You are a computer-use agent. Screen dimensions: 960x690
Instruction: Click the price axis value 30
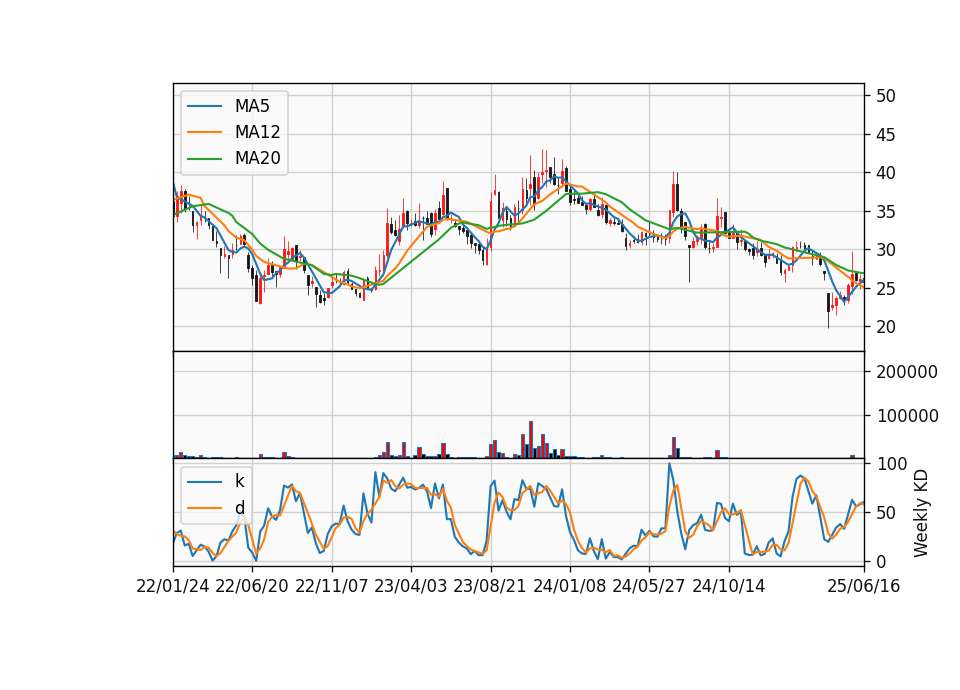tap(886, 250)
